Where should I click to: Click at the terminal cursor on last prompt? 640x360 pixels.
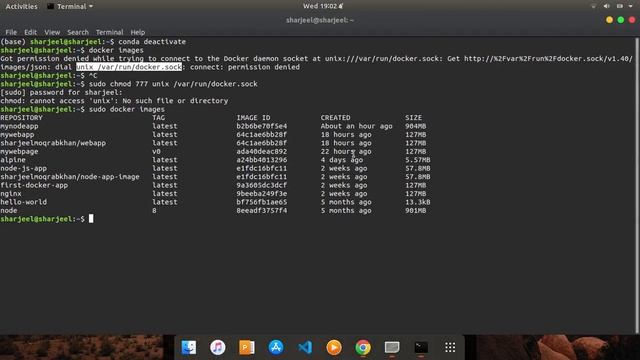click(x=91, y=219)
